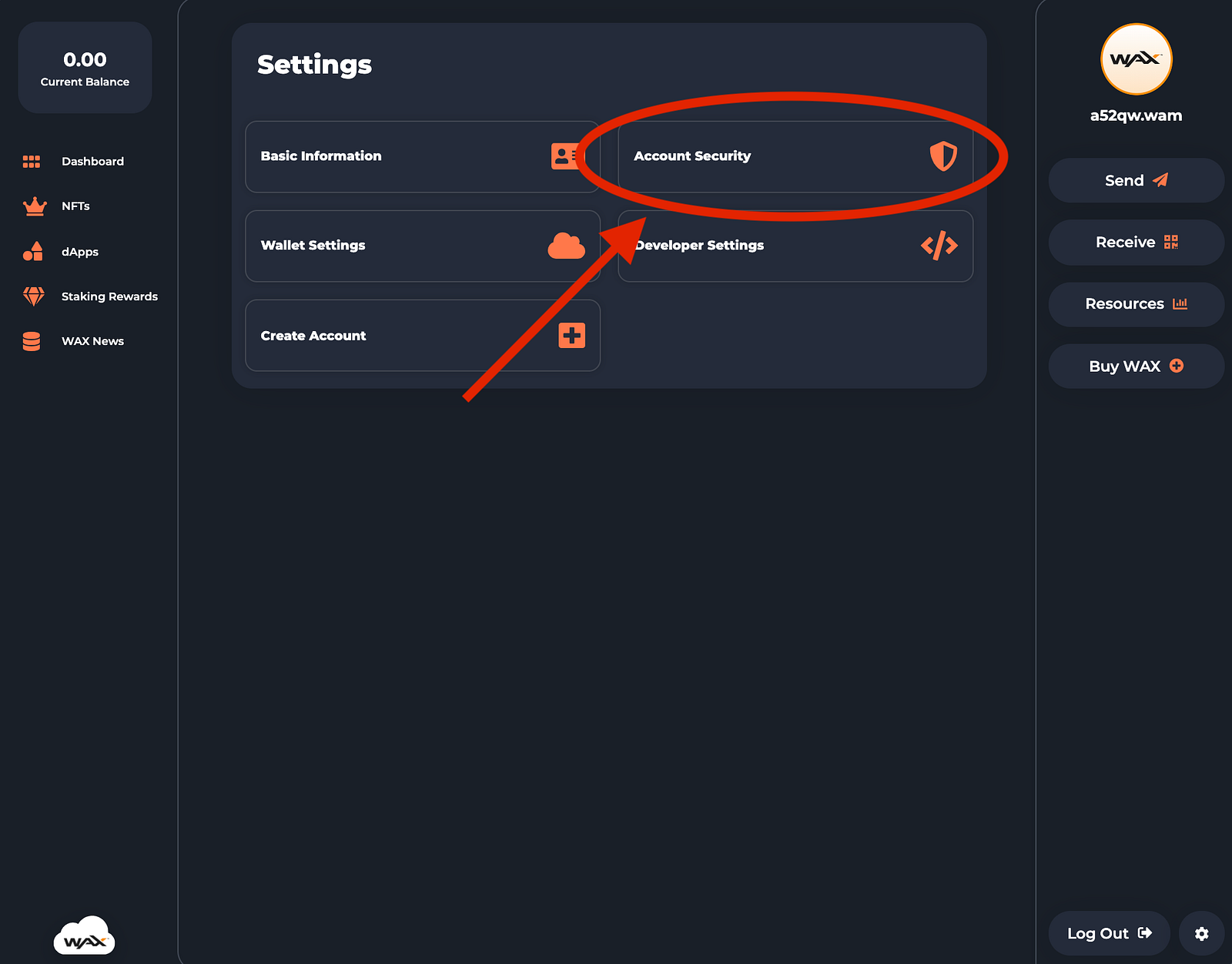Open the Basic Information settings card
The image size is (1232, 964).
click(422, 156)
